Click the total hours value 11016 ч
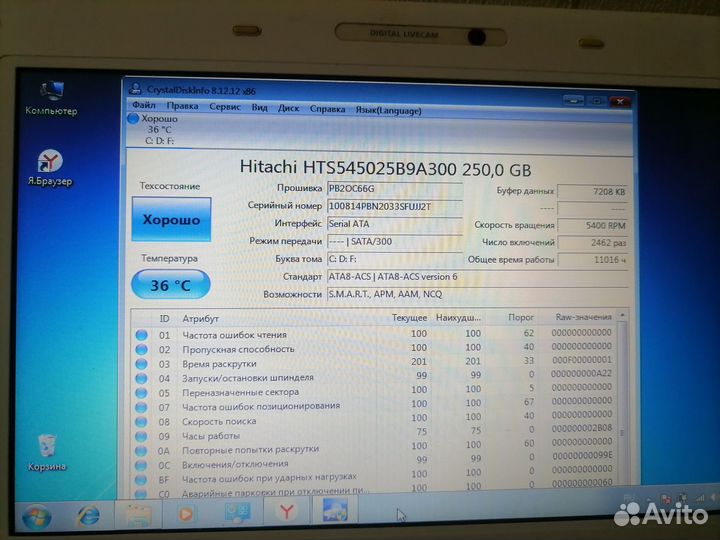 pos(592,260)
